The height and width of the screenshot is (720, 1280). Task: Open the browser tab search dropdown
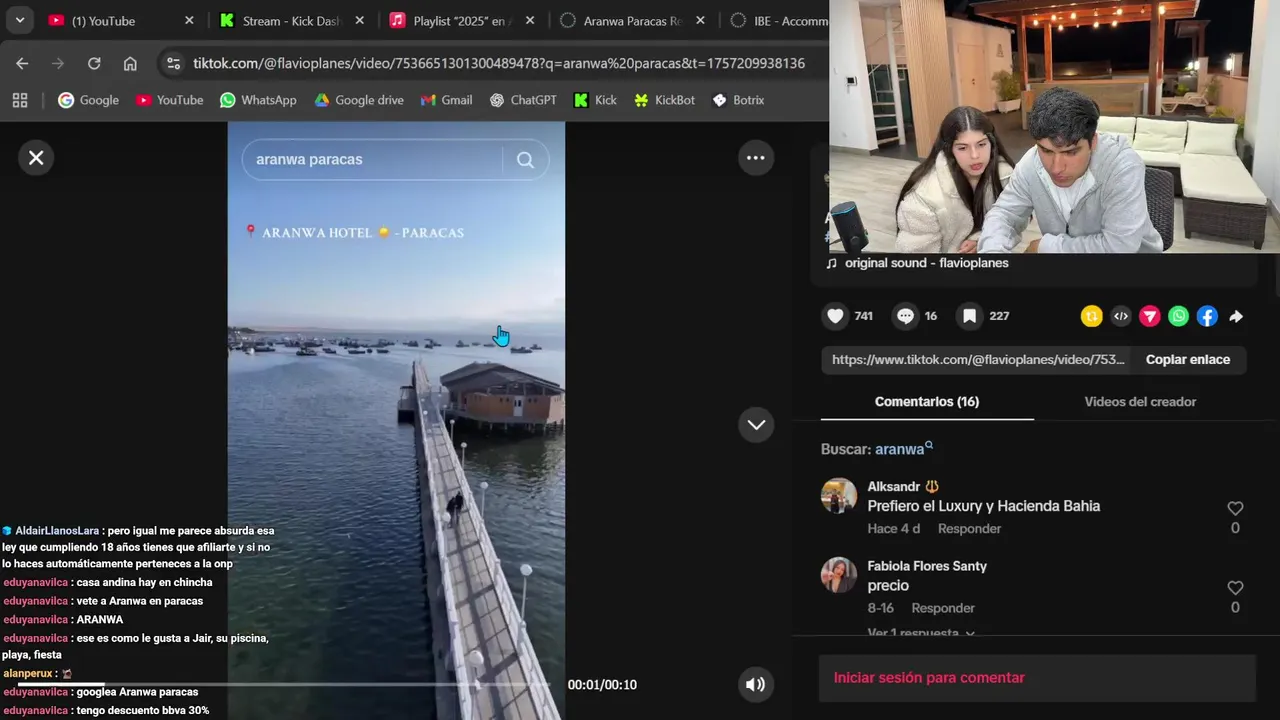20,20
